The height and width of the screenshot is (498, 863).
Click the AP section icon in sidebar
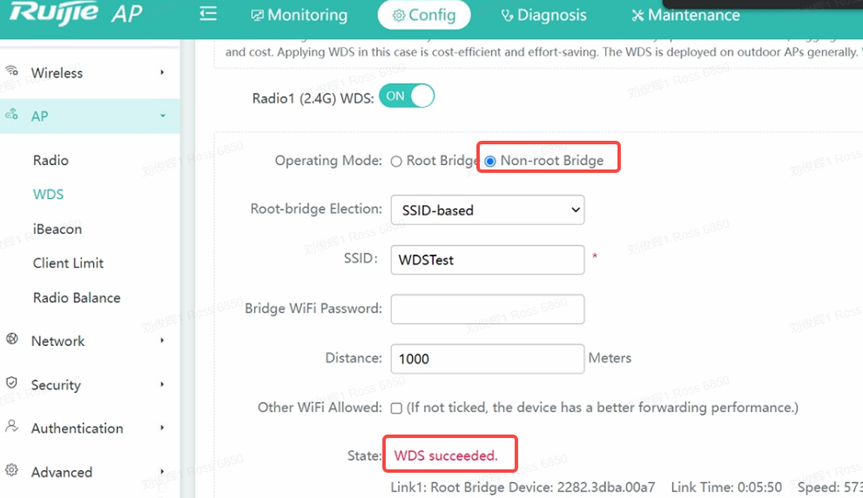click(12, 115)
